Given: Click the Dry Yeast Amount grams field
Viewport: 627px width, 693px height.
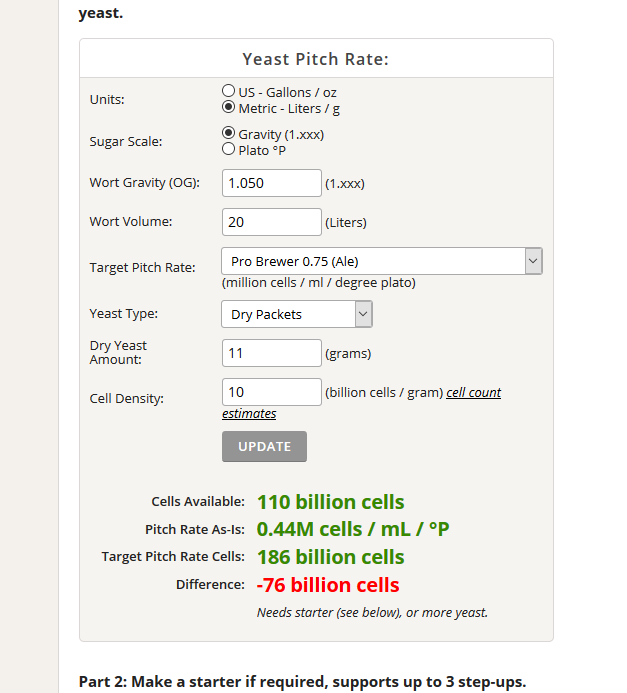Looking at the screenshot, I should coord(272,353).
